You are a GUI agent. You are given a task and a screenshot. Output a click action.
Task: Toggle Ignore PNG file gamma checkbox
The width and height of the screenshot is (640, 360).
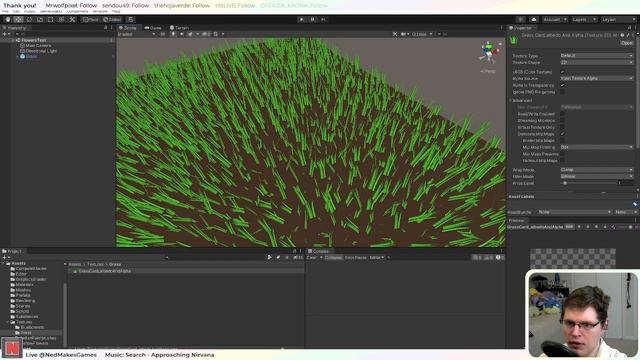click(x=562, y=92)
